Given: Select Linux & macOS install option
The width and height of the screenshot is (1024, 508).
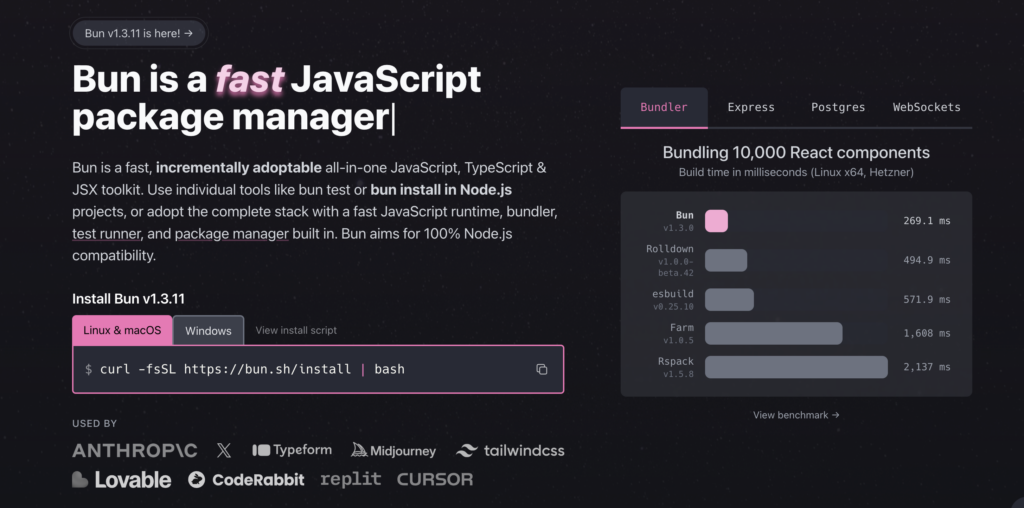Looking at the screenshot, I should pyautogui.click(x=122, y=330).
